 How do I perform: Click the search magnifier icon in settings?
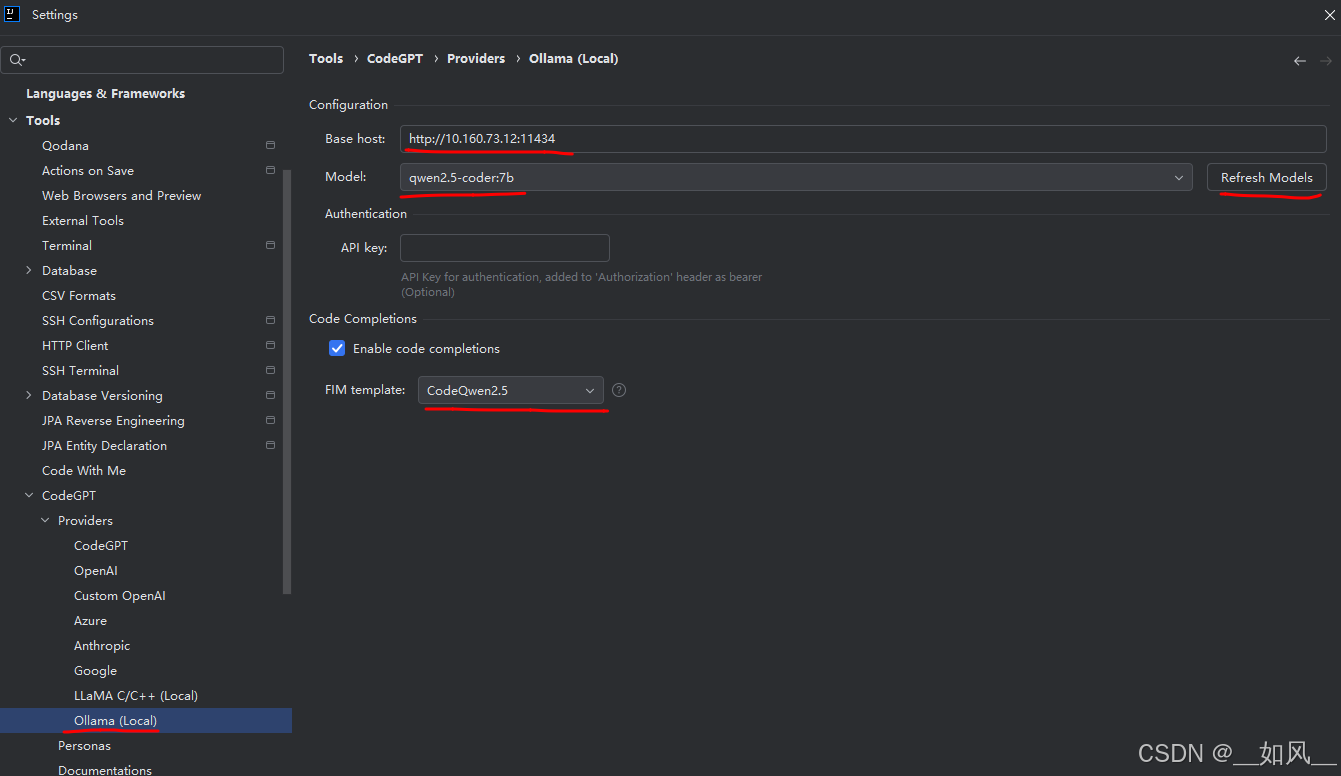tap(17, 60)
